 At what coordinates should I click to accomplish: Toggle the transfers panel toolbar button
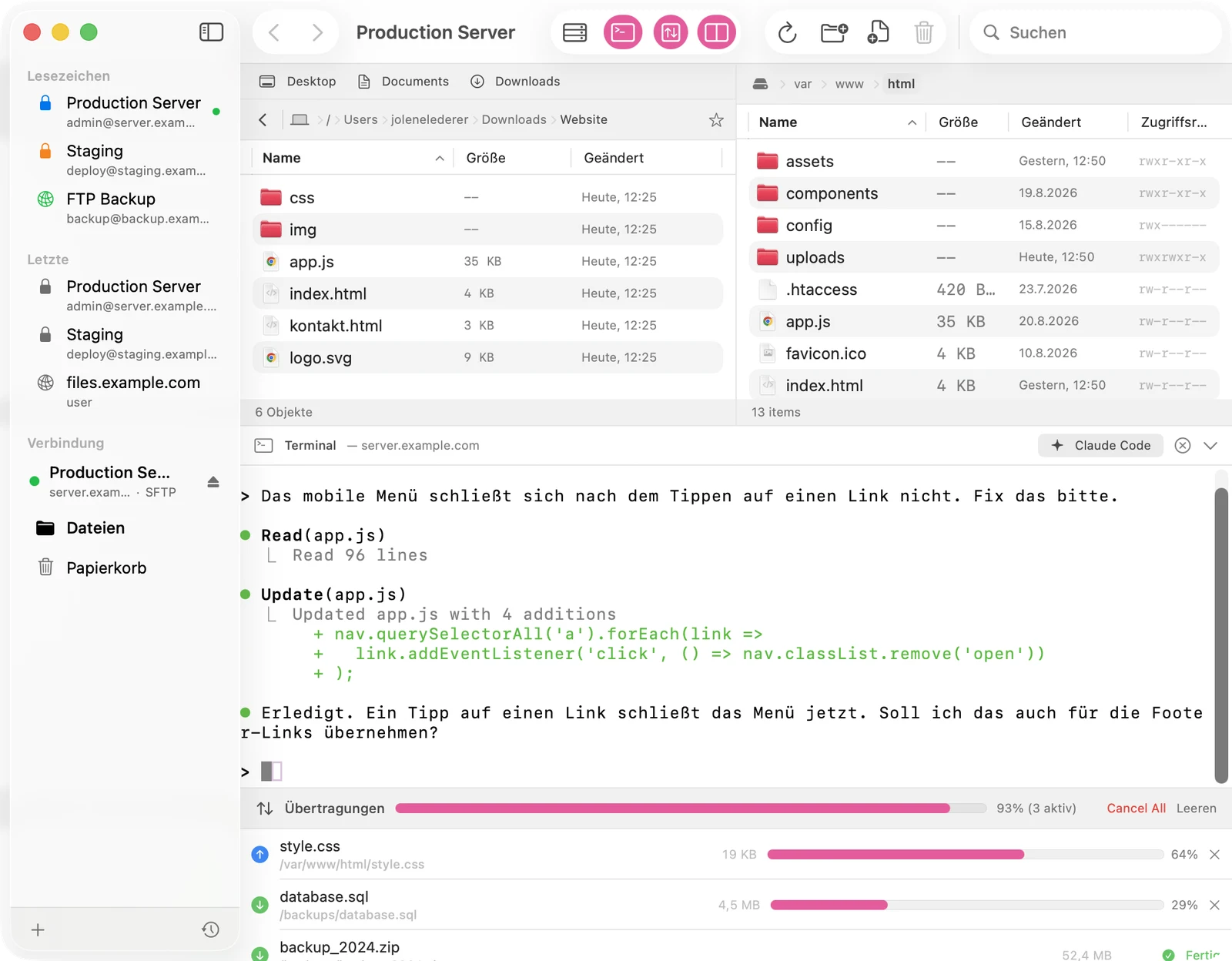pyautogui.click(x=671, y=32)
